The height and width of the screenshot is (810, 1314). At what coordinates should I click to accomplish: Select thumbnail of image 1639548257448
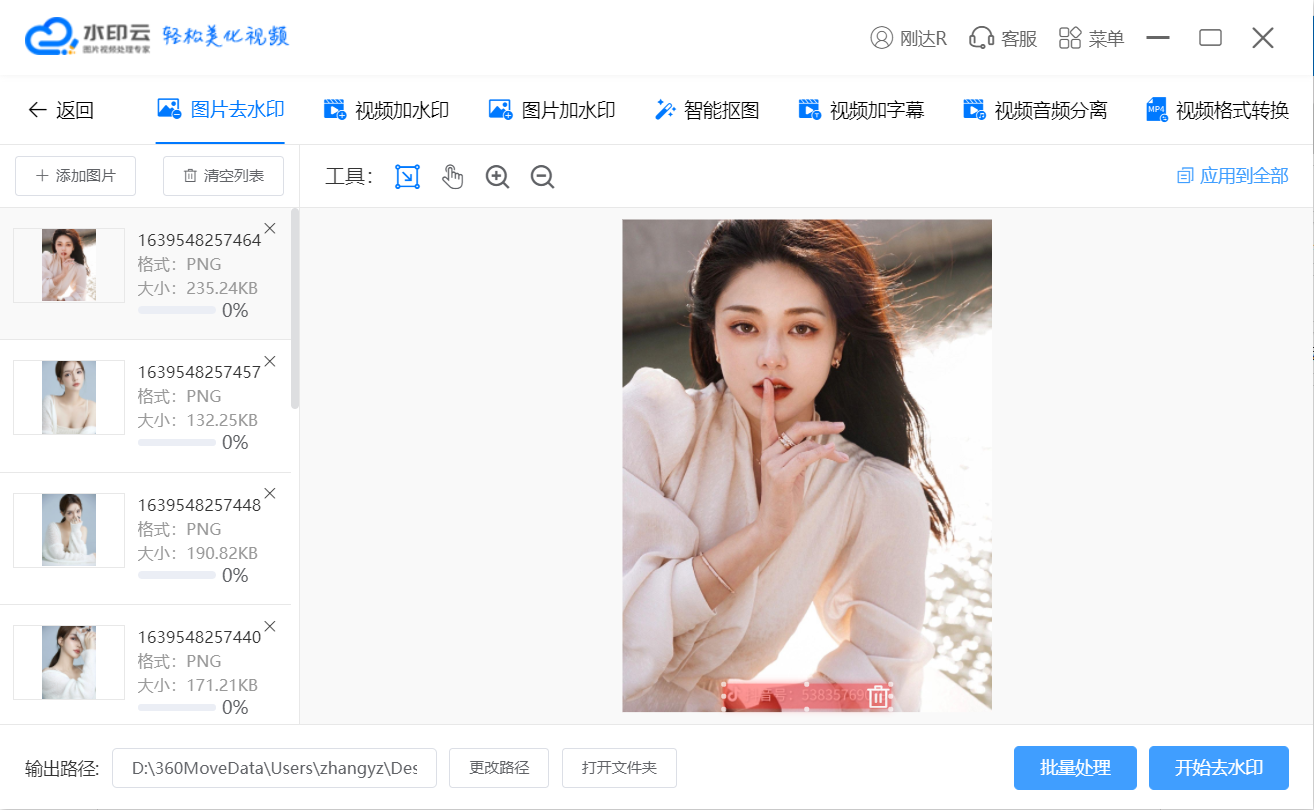[x=69, y=530]
